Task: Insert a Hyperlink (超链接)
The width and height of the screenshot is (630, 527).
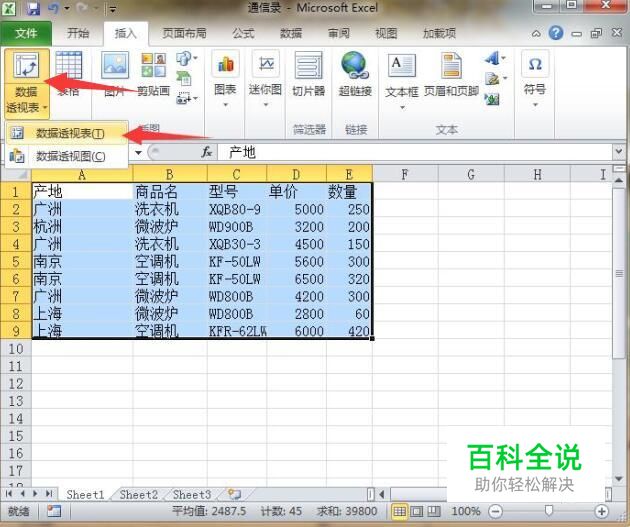Action: click(x=354, y=74)
